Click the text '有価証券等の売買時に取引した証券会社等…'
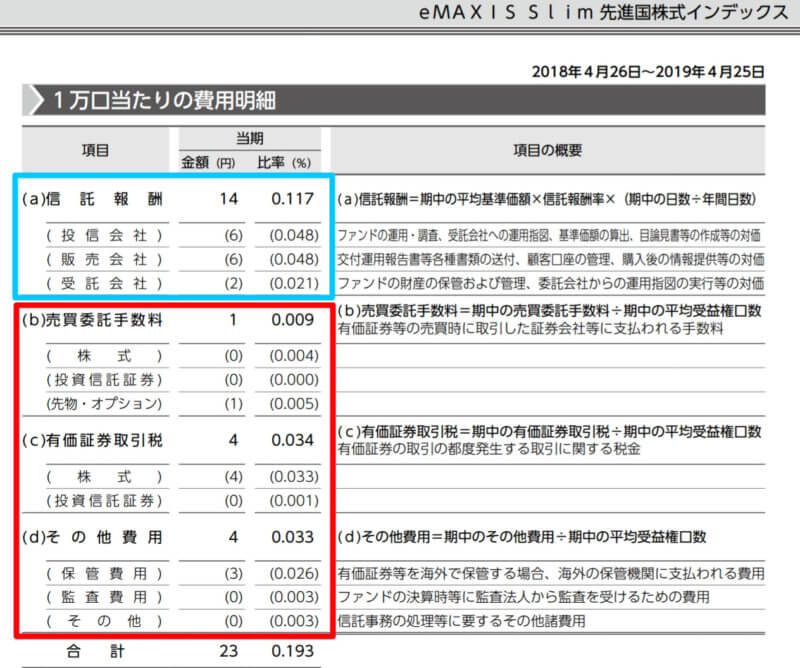Viewport: 800px width, 668px height. point(530,329)
